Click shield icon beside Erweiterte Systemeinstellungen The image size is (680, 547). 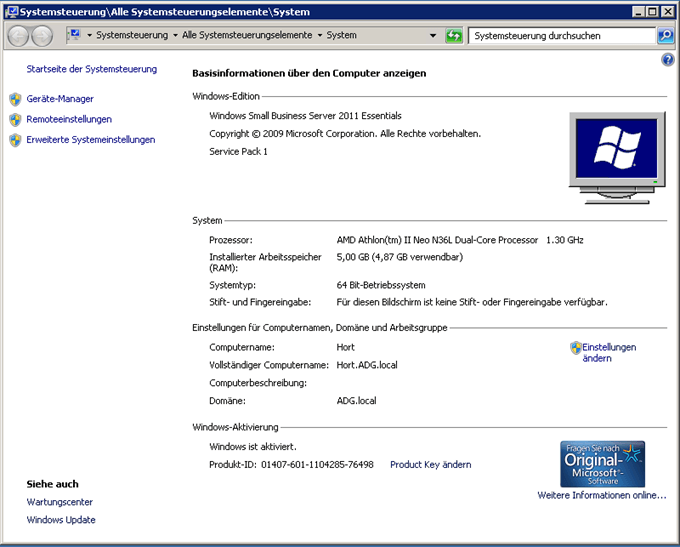15,140
